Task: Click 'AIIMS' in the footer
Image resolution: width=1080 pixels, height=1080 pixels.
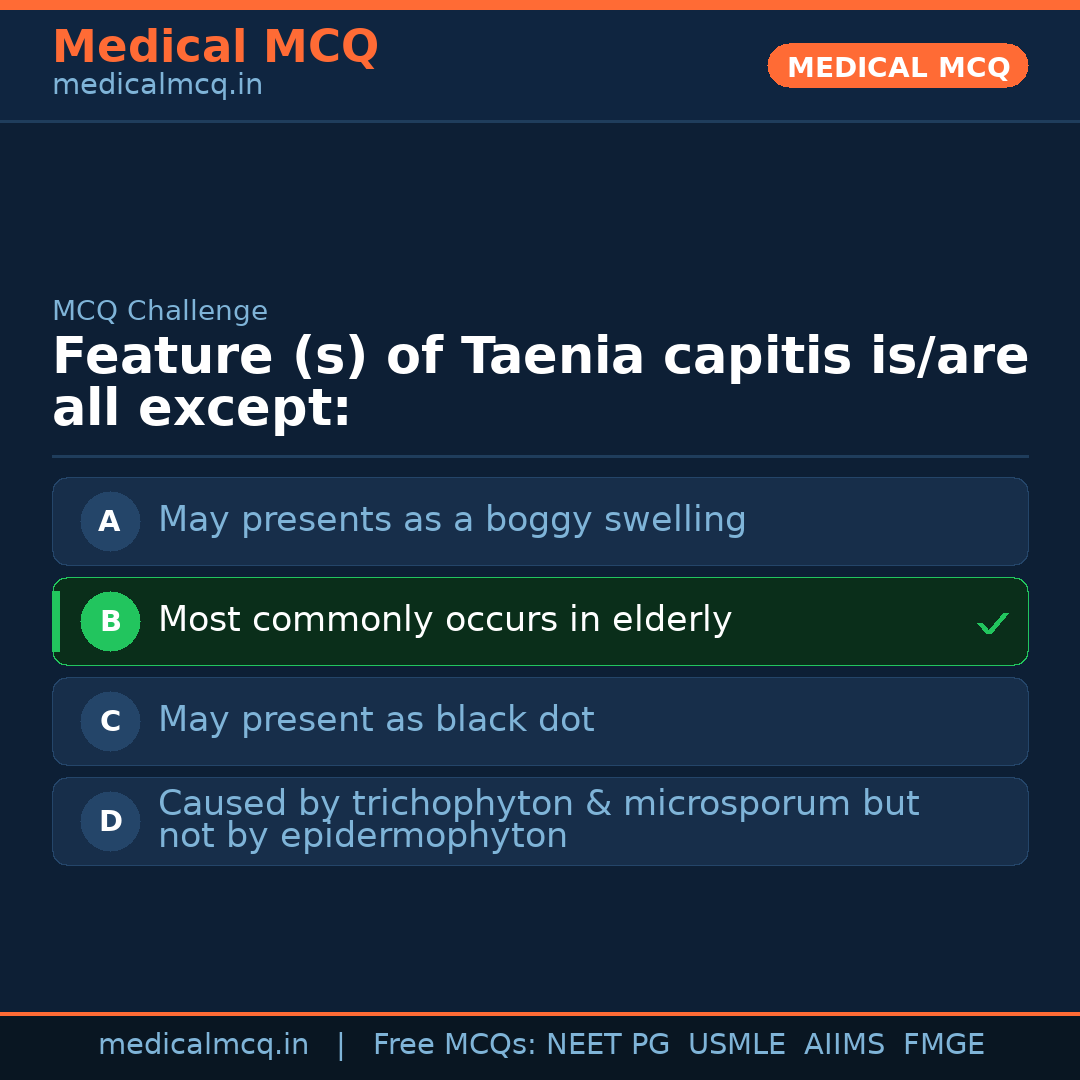Action: pyautogui.click(x=844, y=1045)
